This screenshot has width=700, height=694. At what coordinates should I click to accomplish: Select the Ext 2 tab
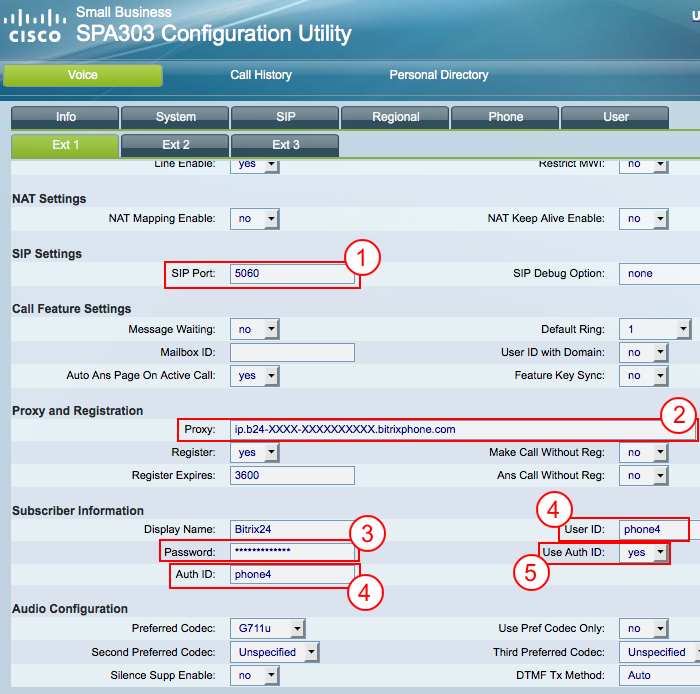point(175,145)
